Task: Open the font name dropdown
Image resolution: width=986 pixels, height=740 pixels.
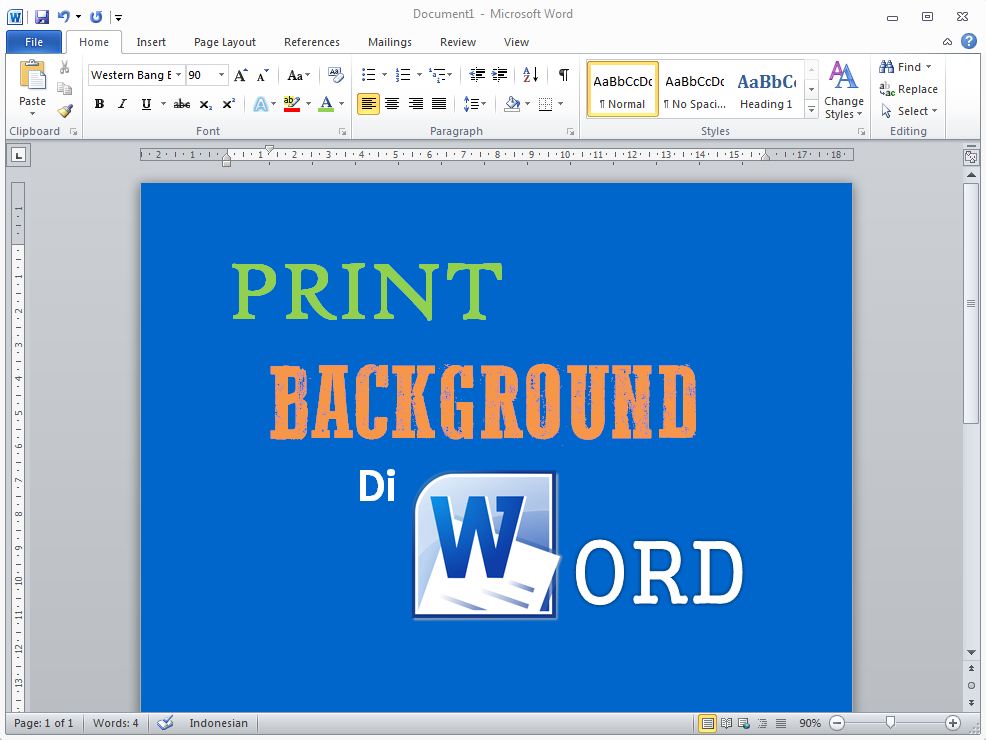Action: click(x=179, y=75)
